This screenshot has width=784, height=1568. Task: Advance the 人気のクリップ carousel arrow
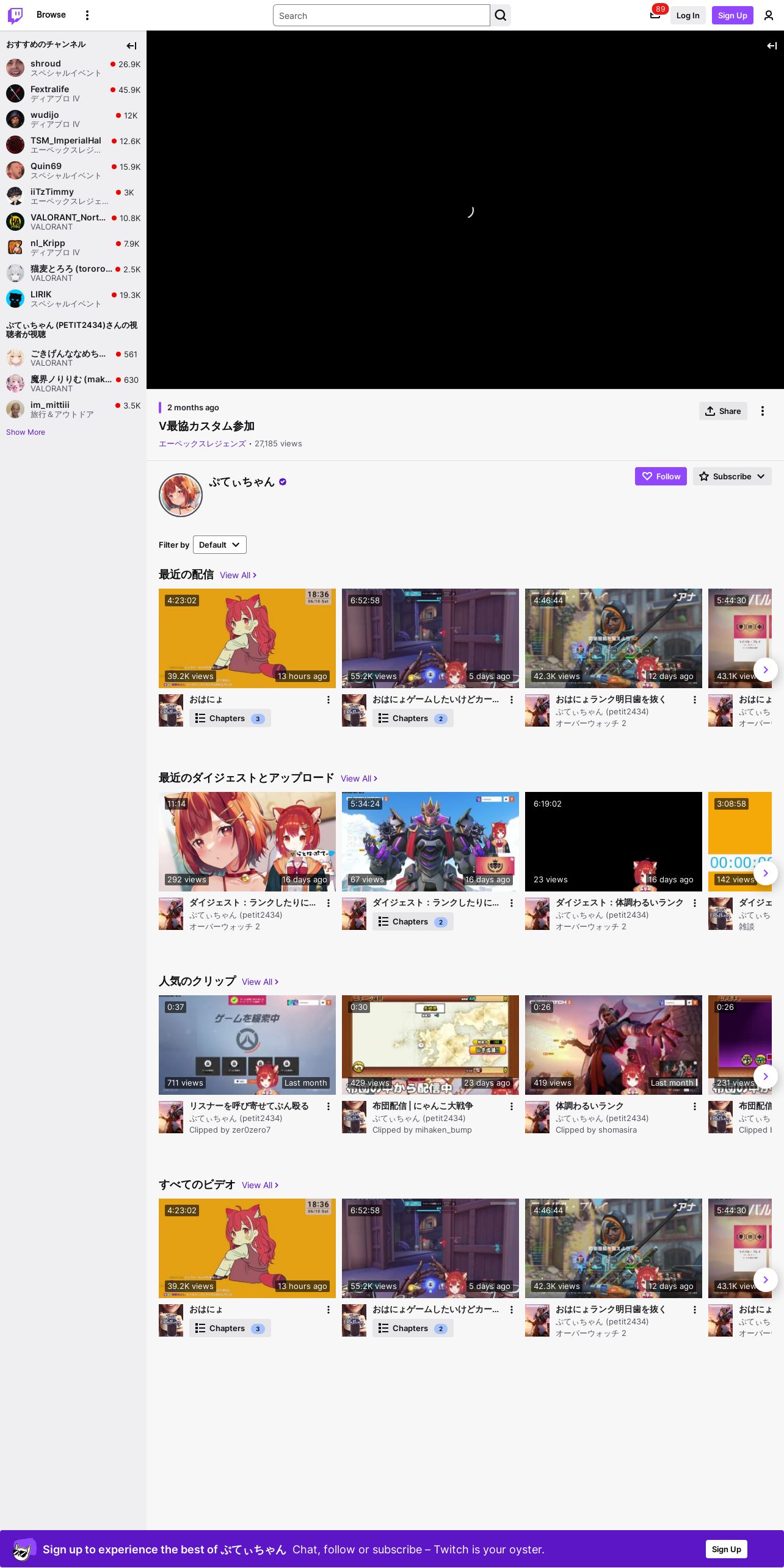(x=766, y=1076)
